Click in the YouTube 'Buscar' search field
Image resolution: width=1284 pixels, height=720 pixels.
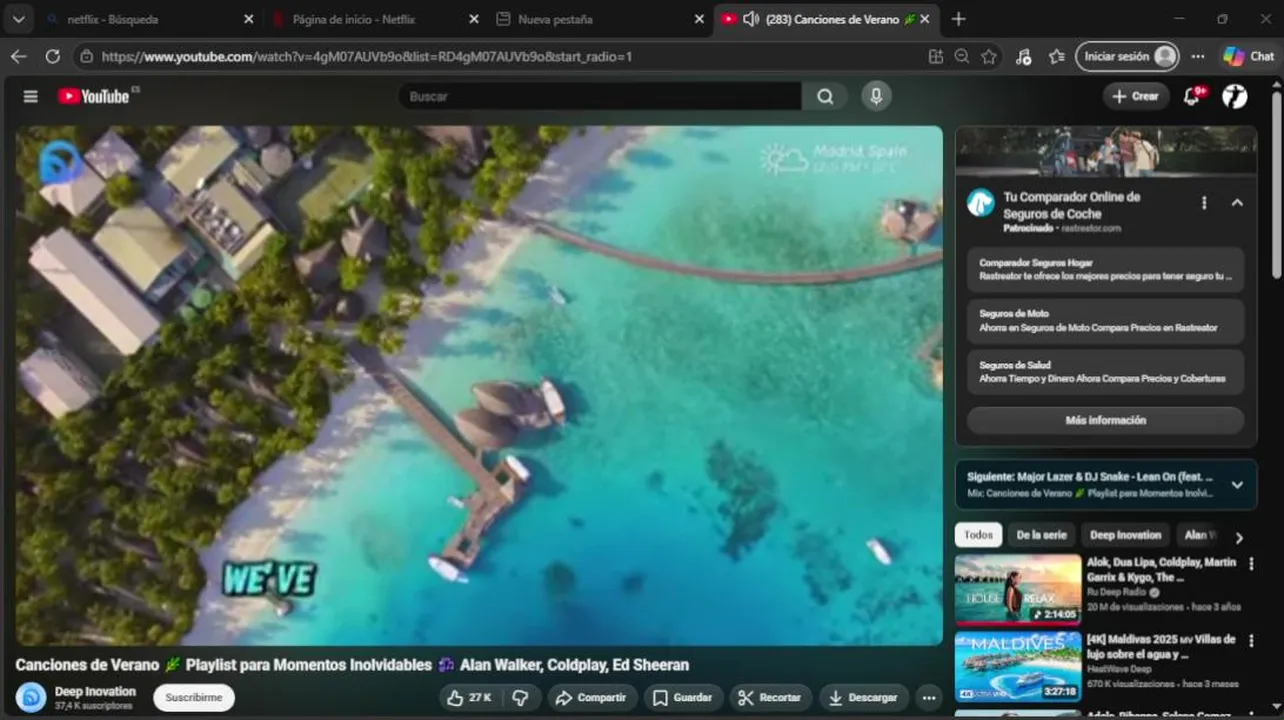click(600, 96)
